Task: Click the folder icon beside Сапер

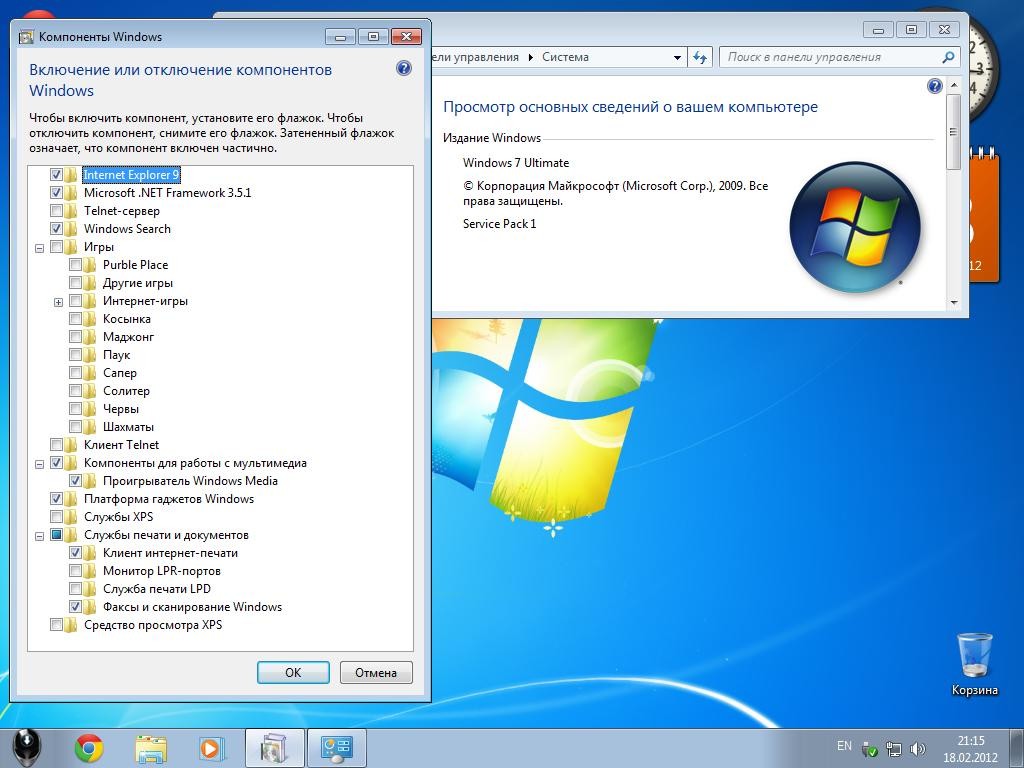Action: (x=90, y=373)
